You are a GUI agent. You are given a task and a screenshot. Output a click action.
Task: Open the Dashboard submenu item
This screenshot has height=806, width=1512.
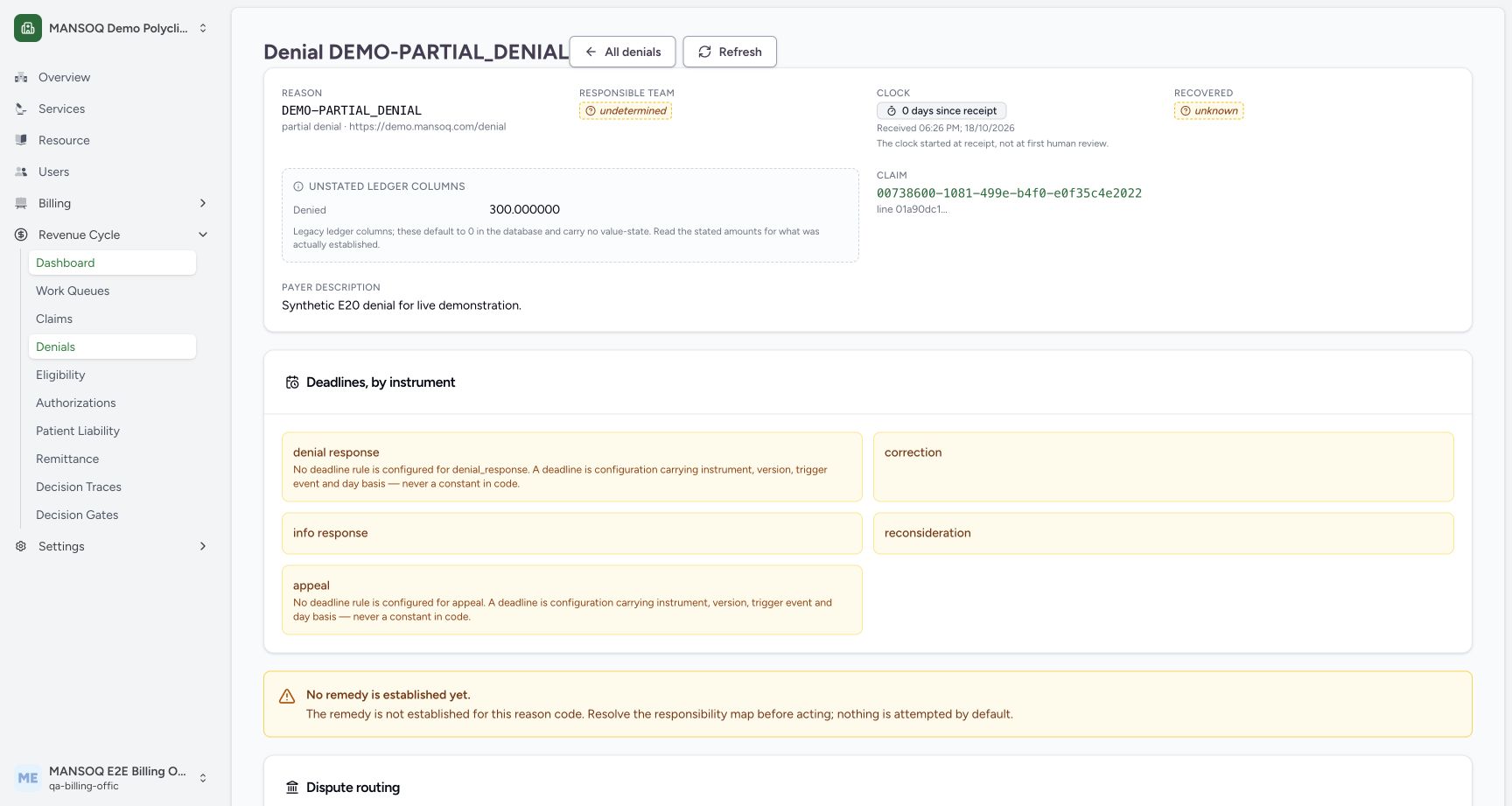coord(112,263)
